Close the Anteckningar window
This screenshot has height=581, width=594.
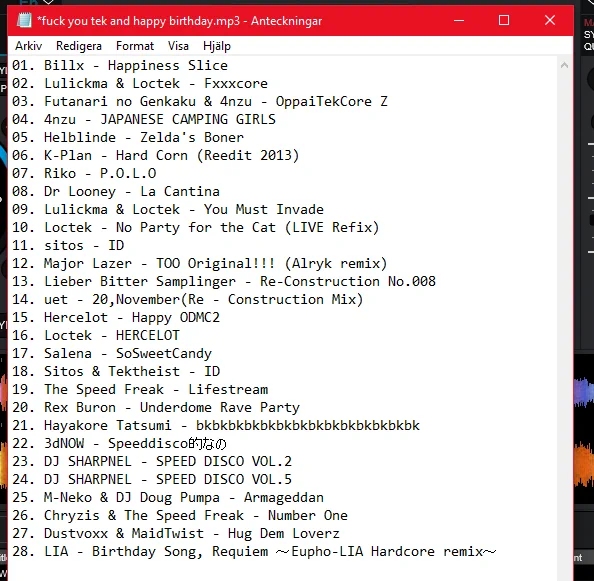(x=550, y=20)
